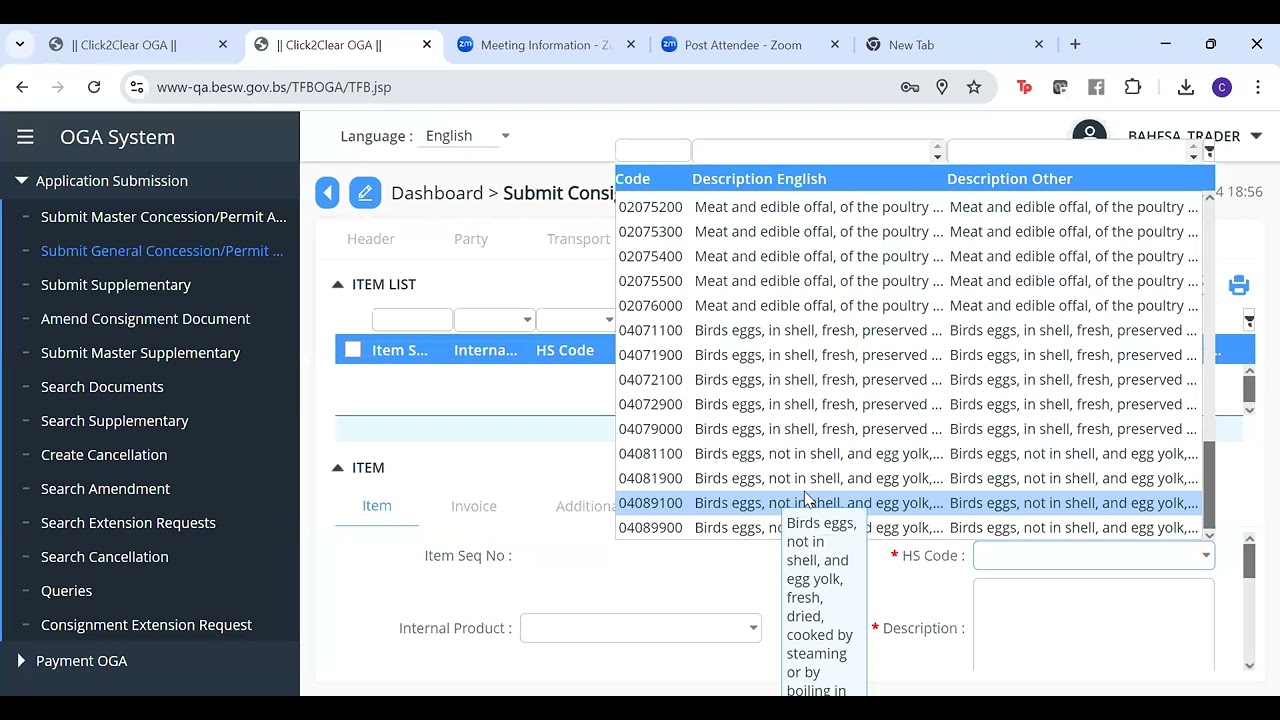
Task: Open a new browser tab with plus icon
Action: click(1075, 44)
